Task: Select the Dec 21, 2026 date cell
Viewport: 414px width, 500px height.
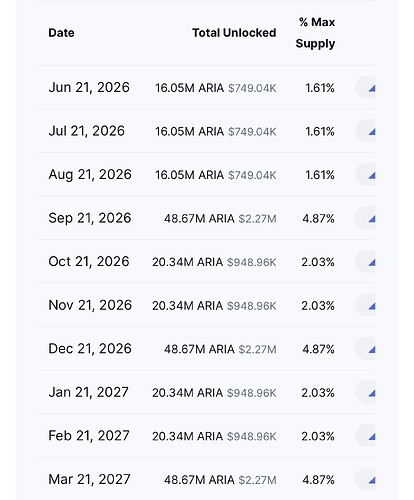Action: (x=90, y=349)
